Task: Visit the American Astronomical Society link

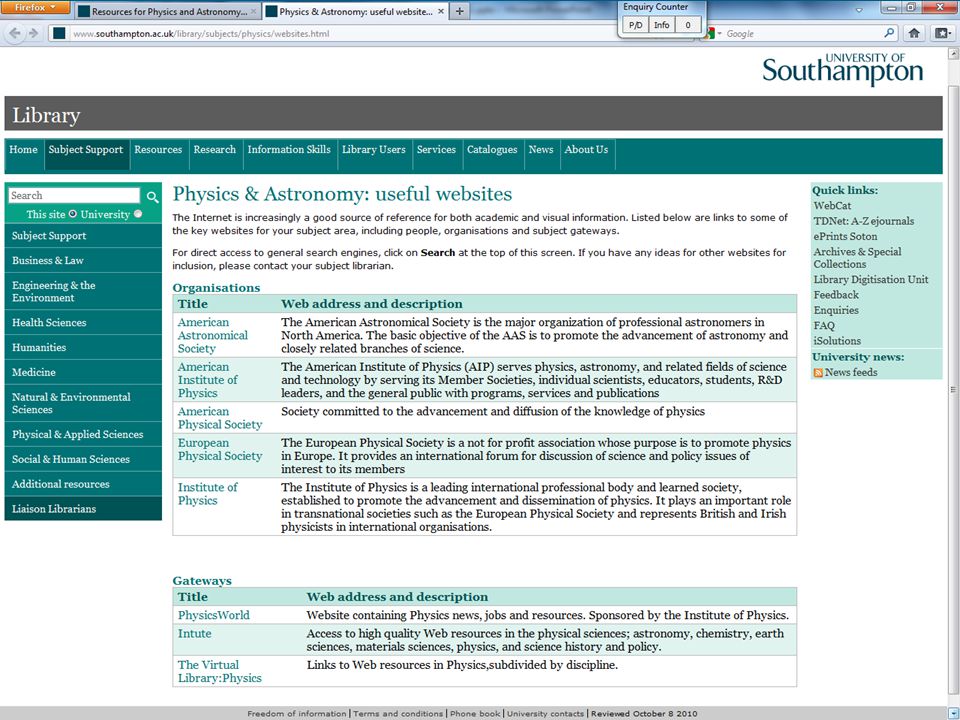Action: coord(212,336)
